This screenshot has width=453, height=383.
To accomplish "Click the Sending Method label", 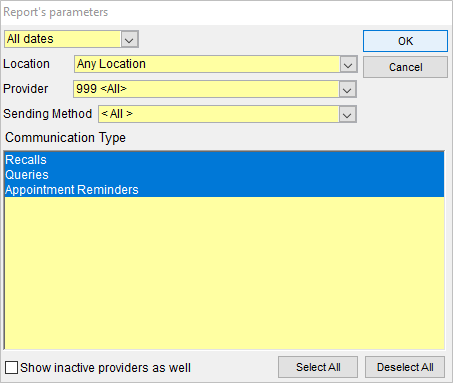I will (x=48, y=114).
